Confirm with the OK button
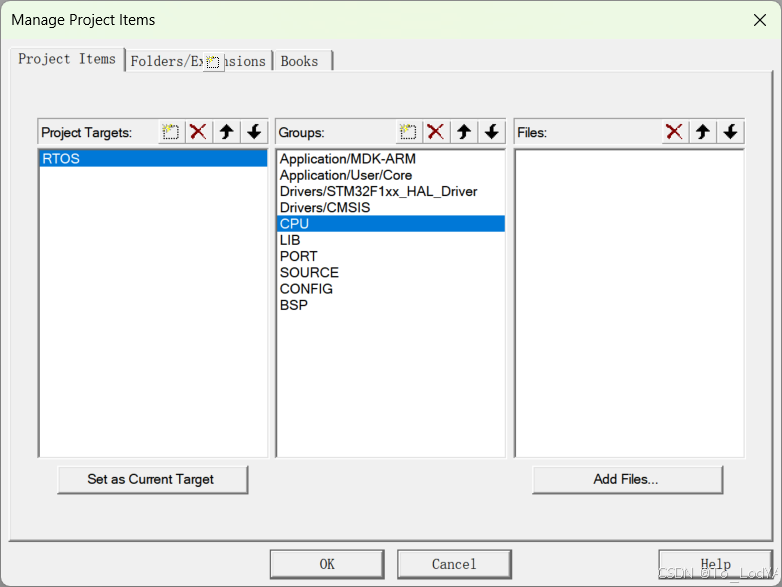This screenshot has height=587, width=782. tap(327, 565)
